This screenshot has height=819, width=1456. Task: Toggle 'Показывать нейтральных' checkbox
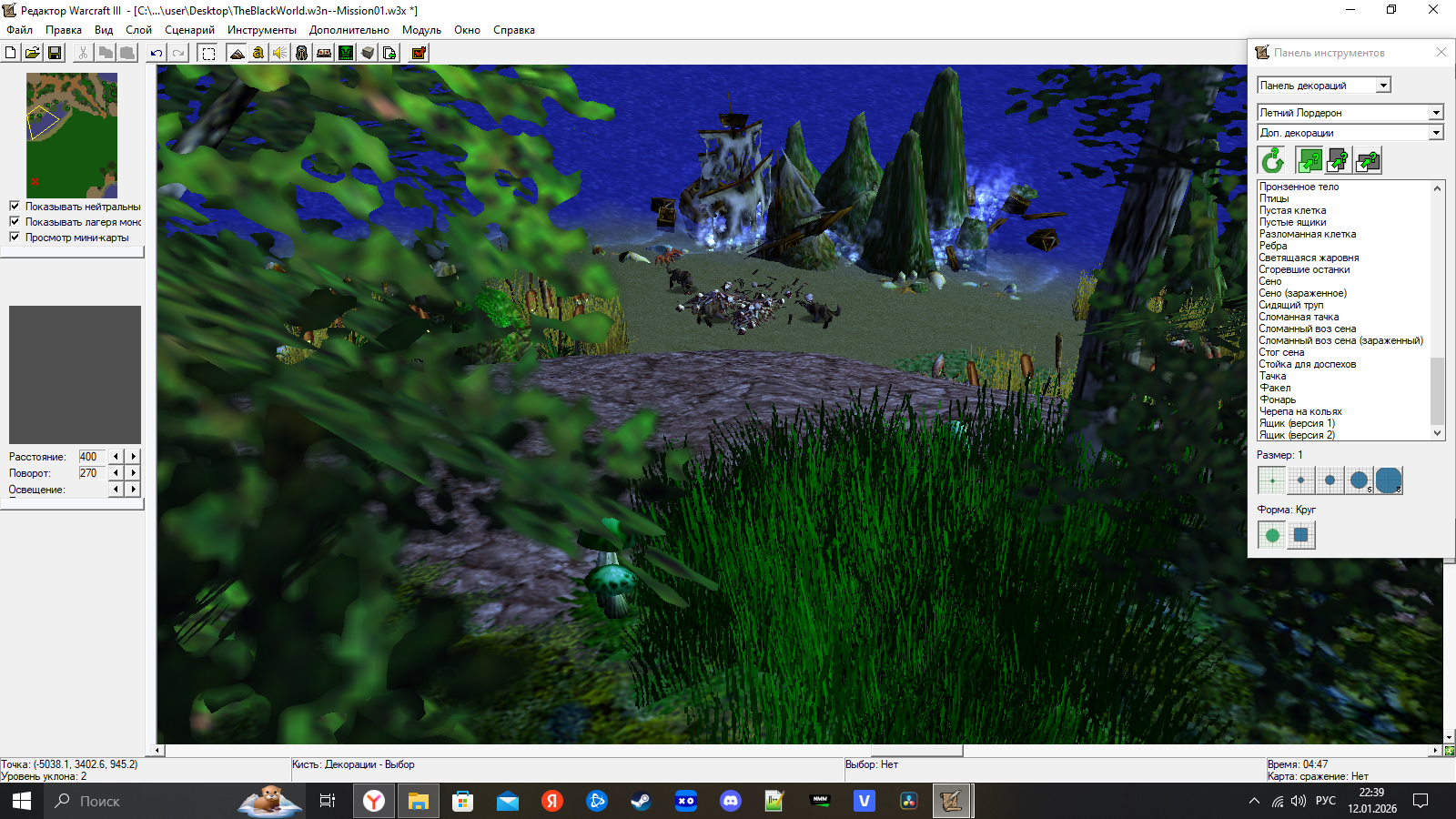pos(15,207)
